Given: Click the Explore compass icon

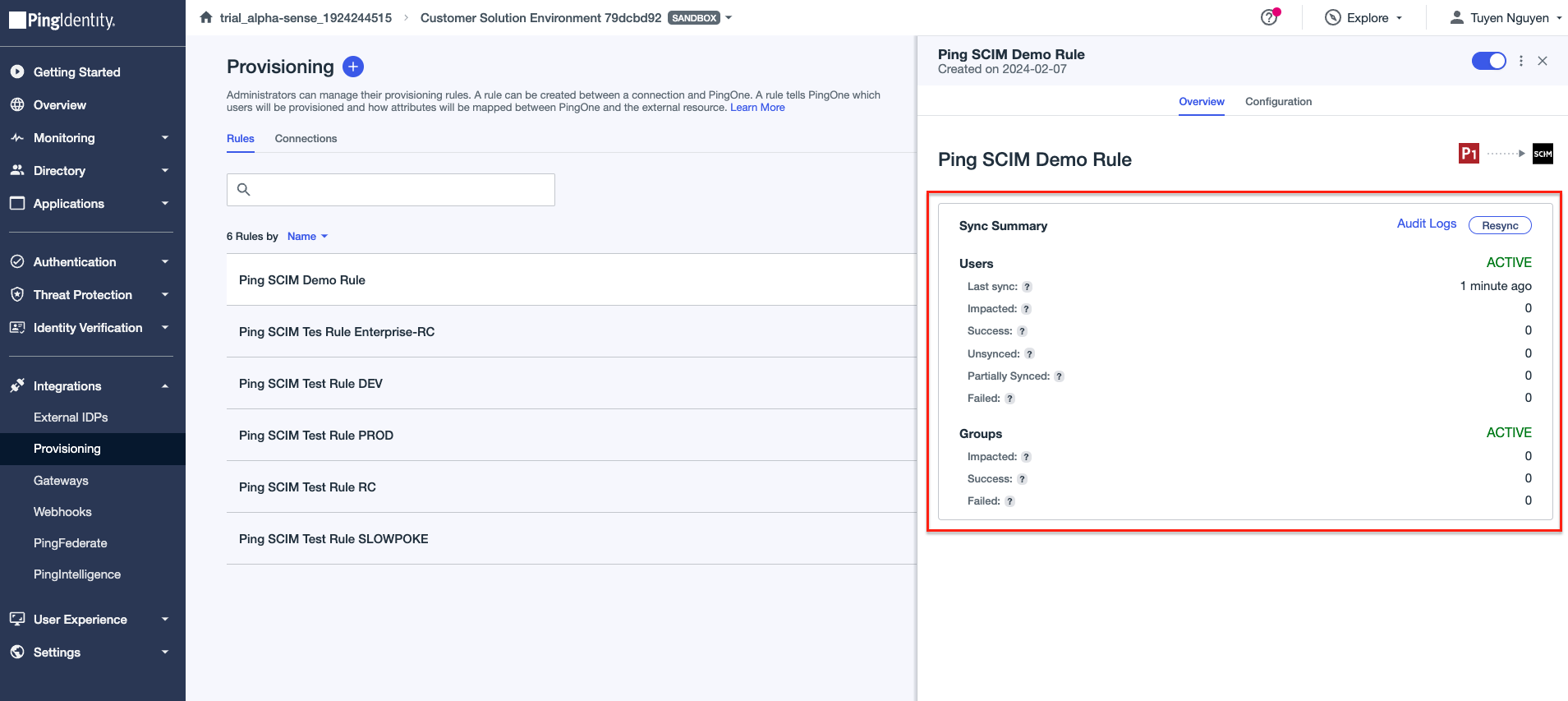Looking at the screenshot, I should (1333, 17).
